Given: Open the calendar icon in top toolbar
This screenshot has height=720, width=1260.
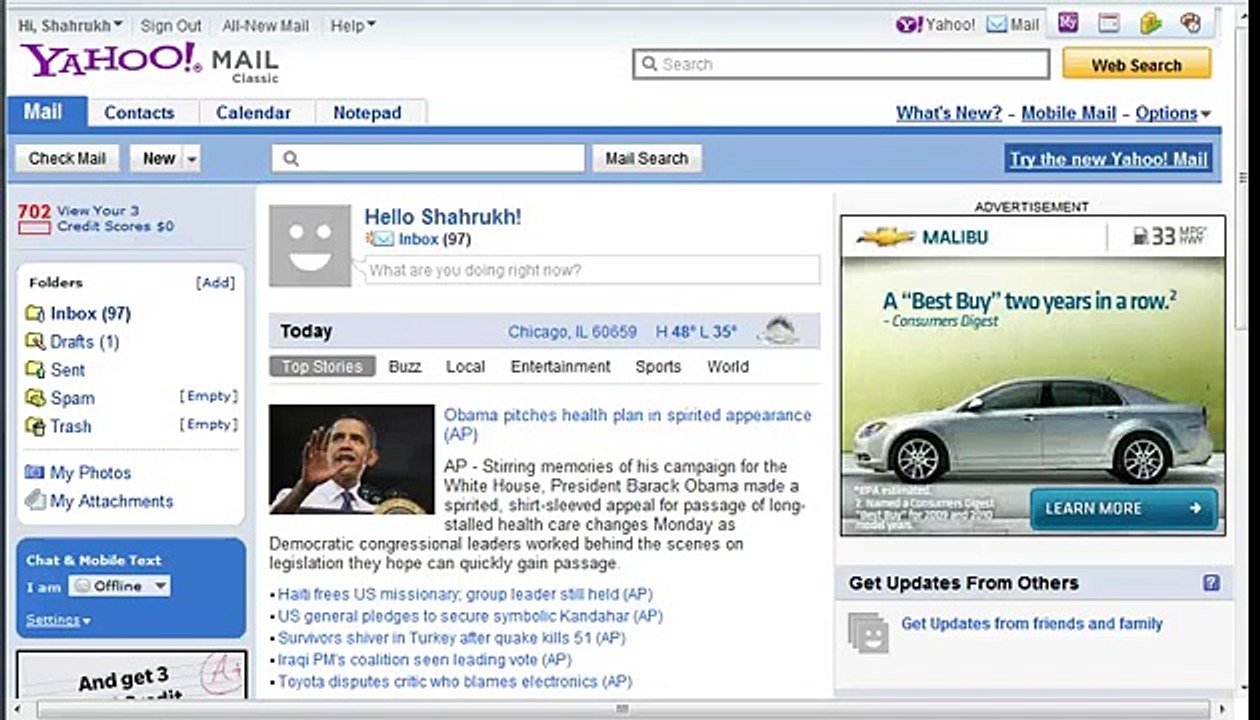Looking at the screenshot, I should click(1109, 23).
